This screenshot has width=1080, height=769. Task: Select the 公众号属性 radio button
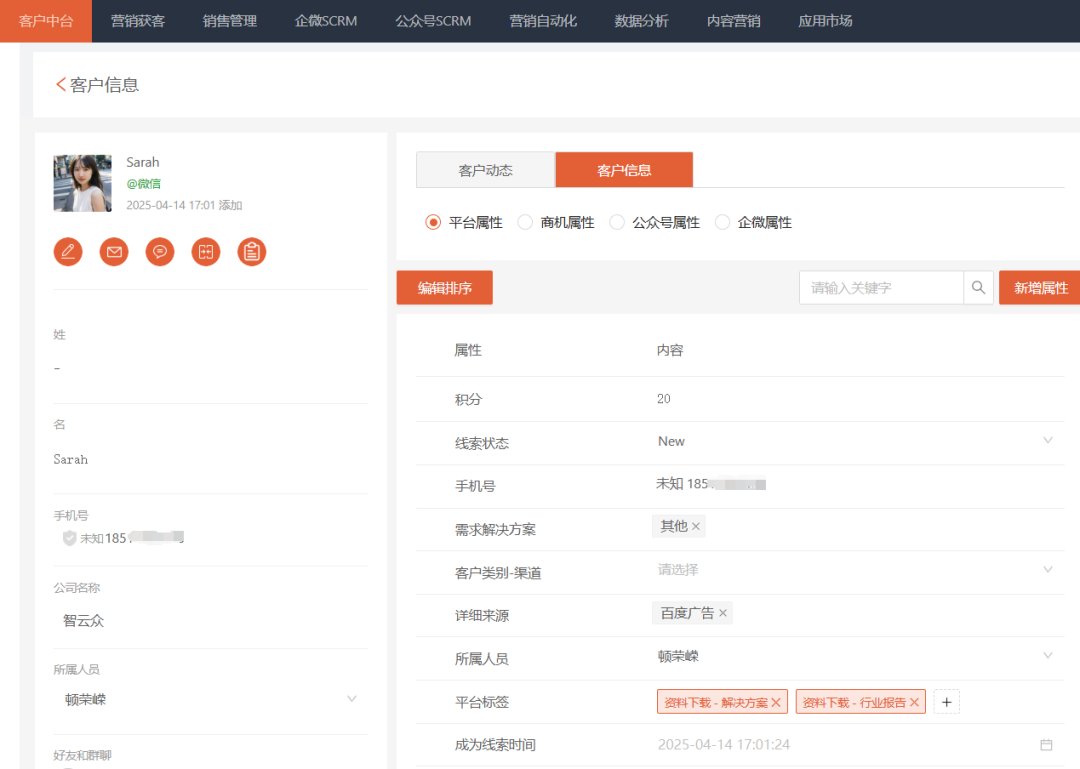(x=617, y=223)
